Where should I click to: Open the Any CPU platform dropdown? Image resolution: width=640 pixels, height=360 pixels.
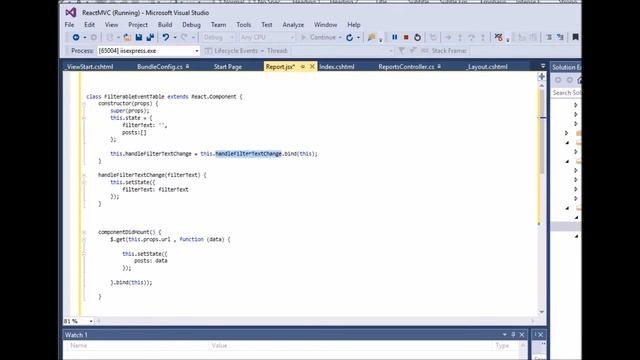(x=267, y=38)
